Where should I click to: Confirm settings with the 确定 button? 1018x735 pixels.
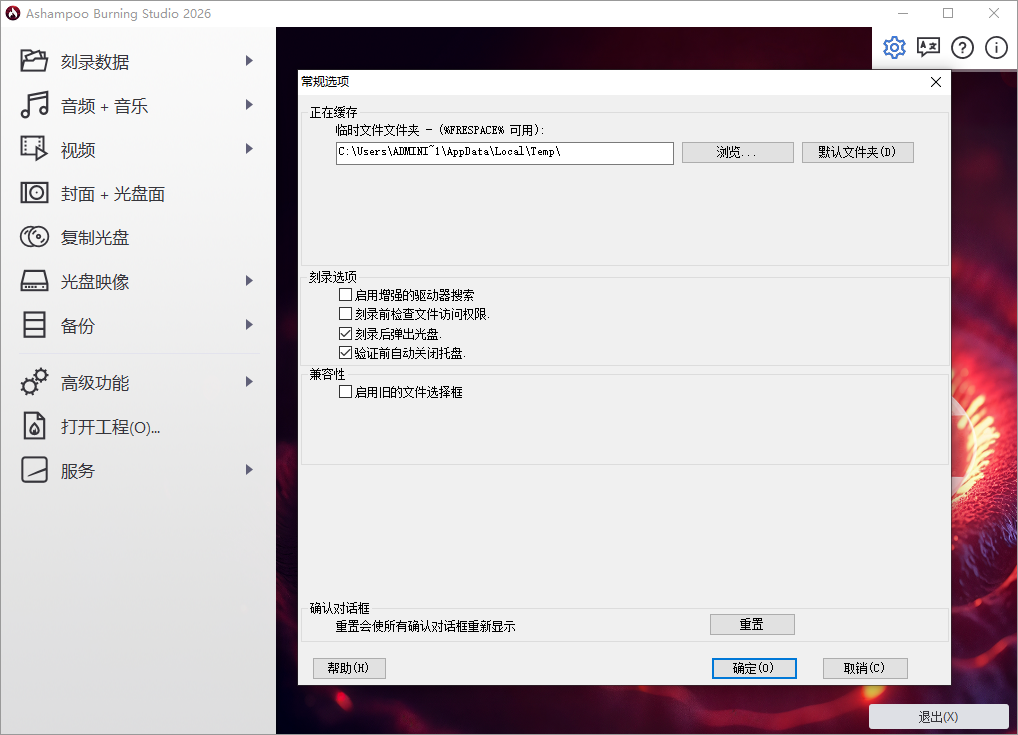click(x=754, y=668)
